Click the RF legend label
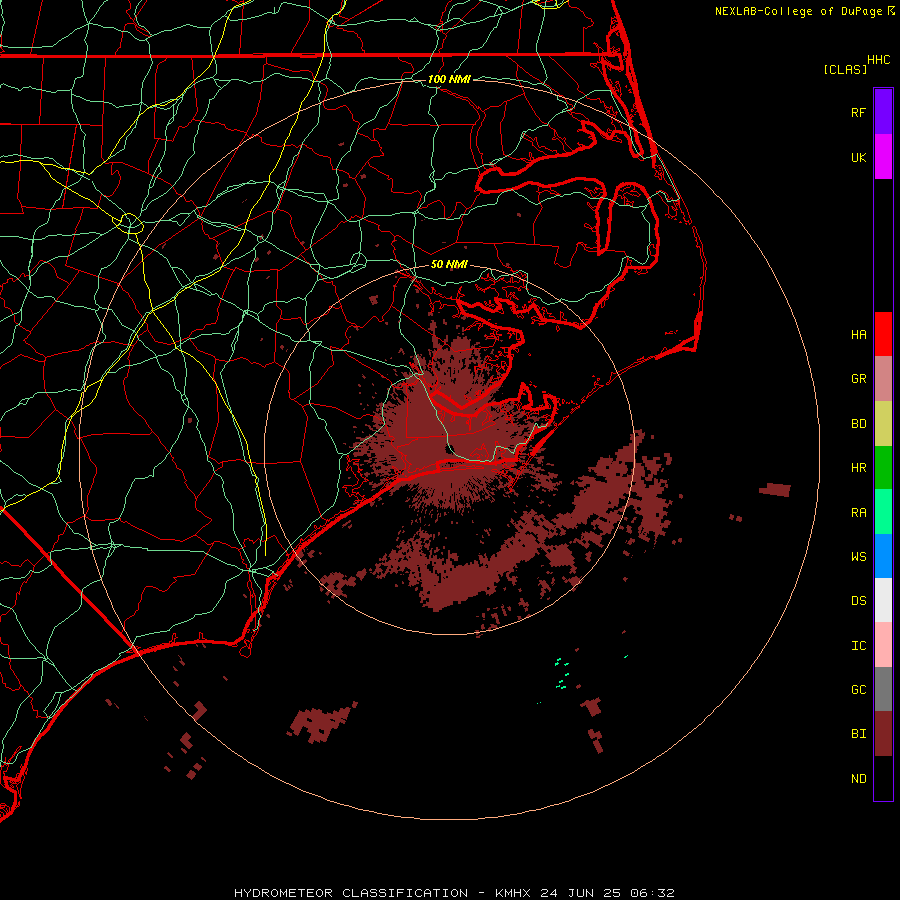900x900 pixels. coord(858,112)
